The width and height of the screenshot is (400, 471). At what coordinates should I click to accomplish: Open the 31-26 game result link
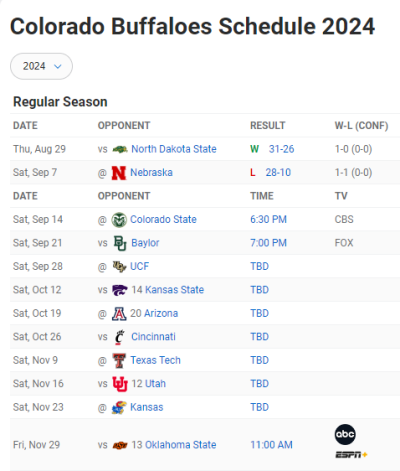281,149
